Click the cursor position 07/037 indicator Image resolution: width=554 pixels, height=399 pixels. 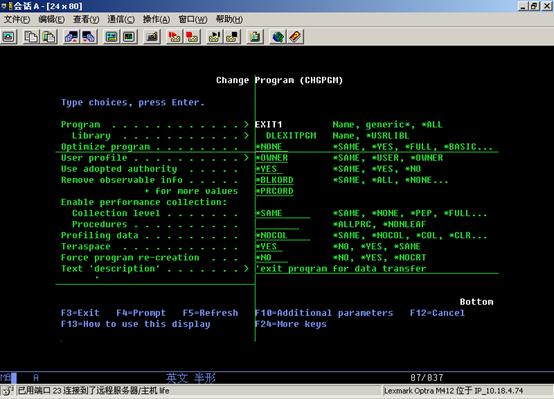tap(426, 378)
